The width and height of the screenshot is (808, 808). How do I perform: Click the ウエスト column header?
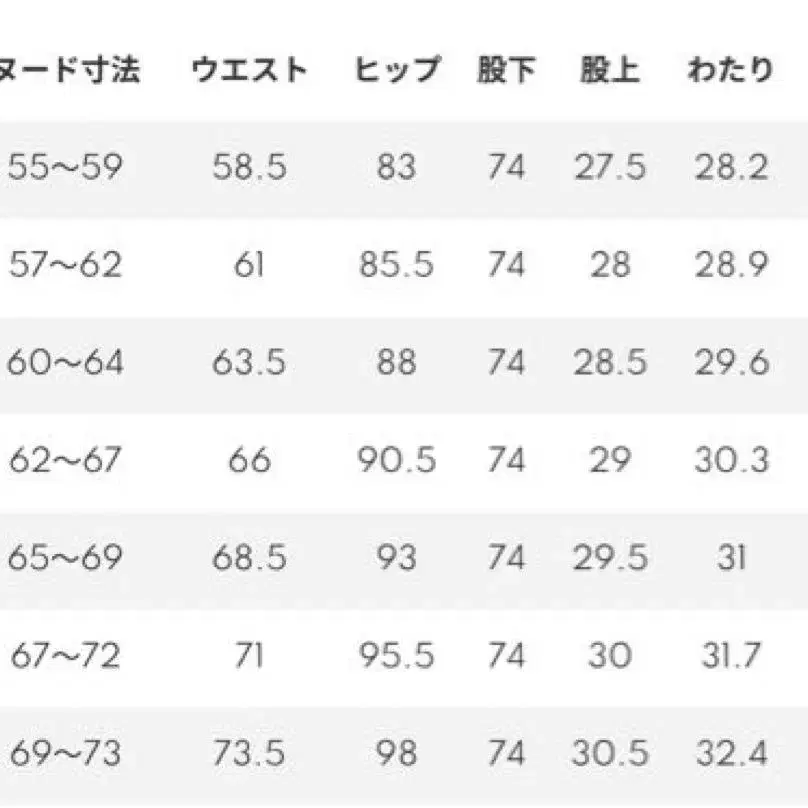tap(248, 71)
